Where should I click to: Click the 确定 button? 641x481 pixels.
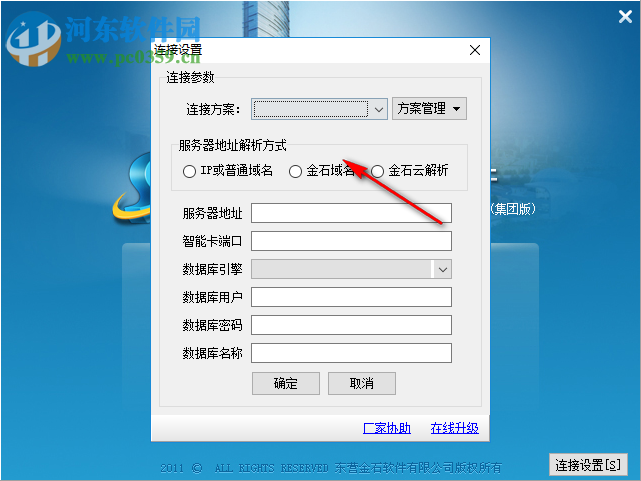[286, 383]
